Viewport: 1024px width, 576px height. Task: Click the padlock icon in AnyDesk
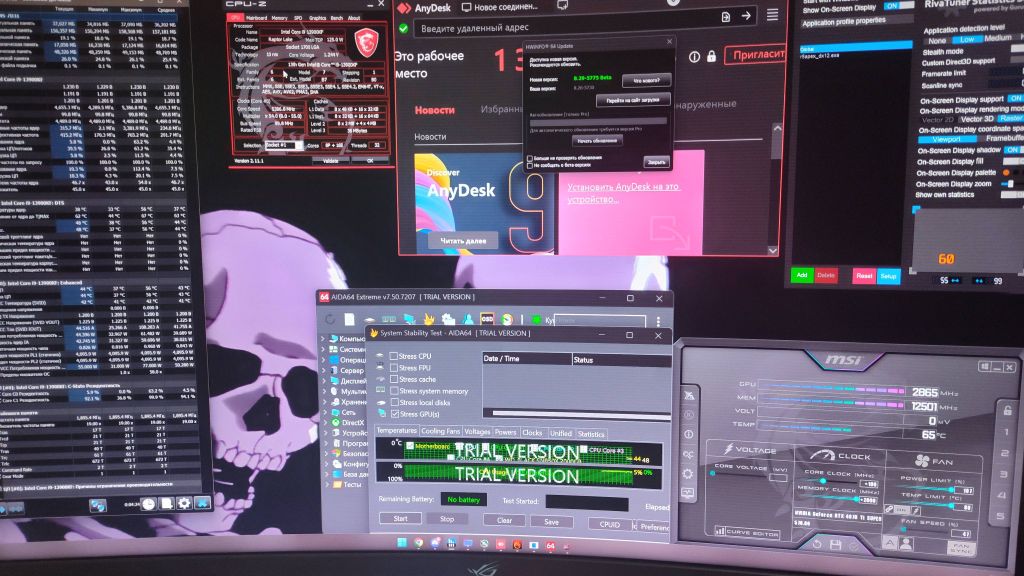[x=711, y=57]
